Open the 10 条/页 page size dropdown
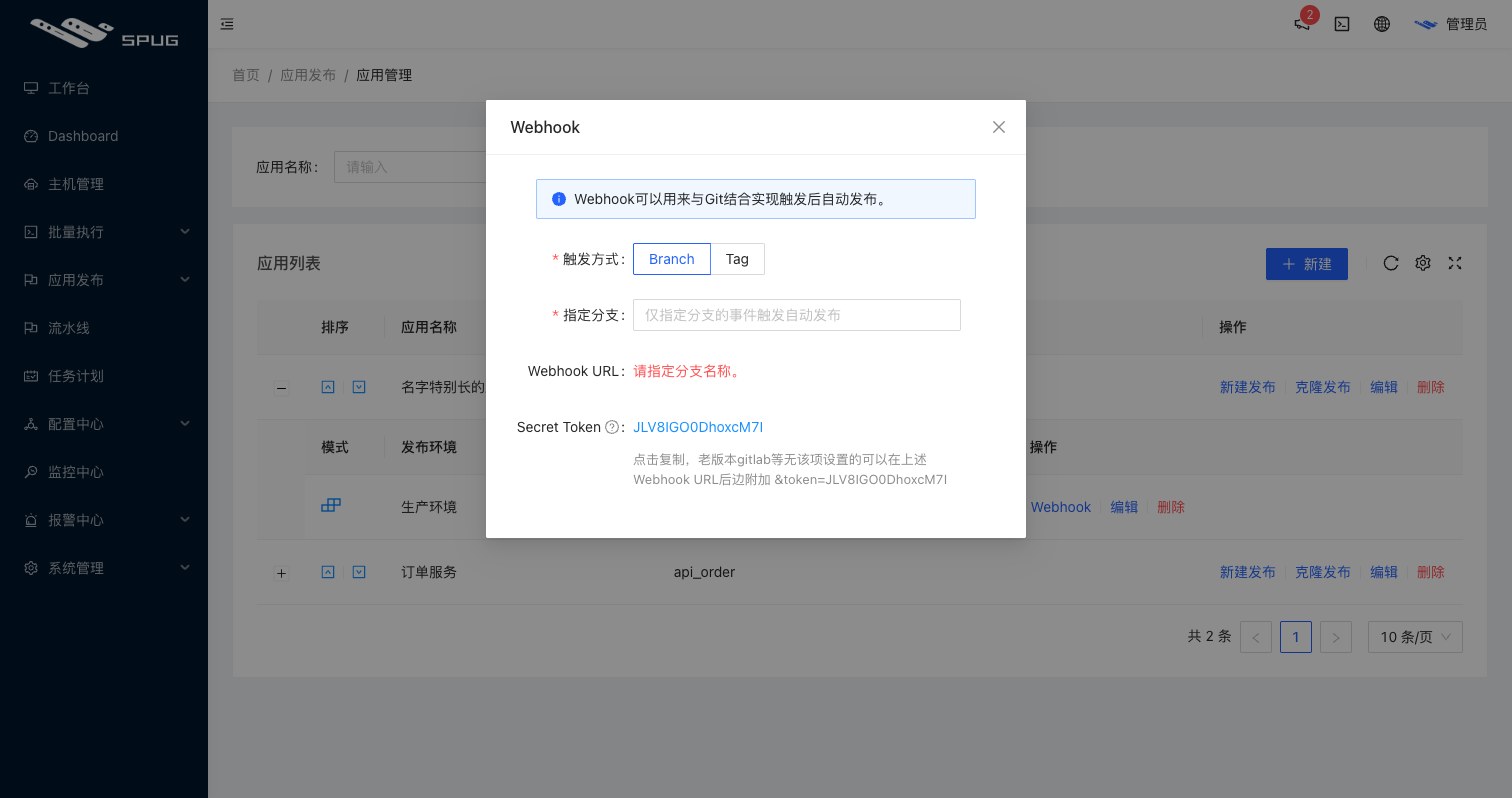The image size is (1512, 798). click(1415, 637)
